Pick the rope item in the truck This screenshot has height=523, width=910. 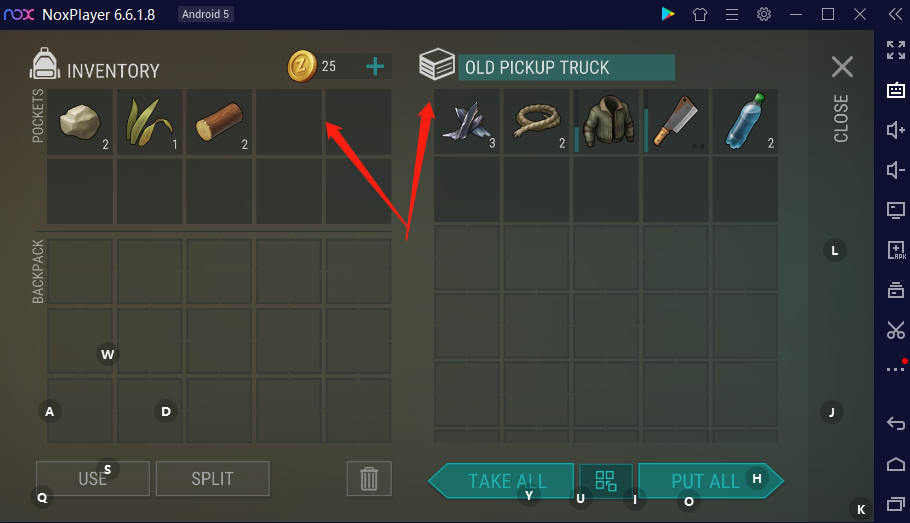click(x=537, y=121)
